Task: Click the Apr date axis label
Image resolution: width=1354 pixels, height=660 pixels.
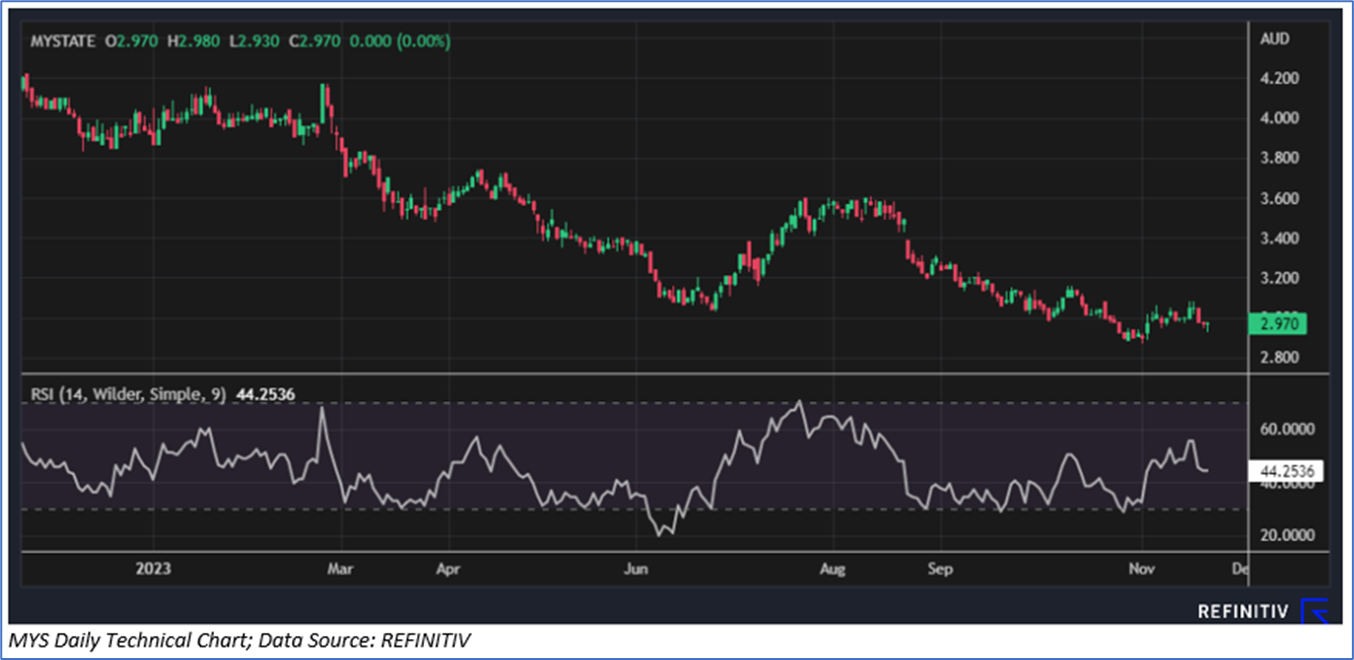Action: click(x=448, y=569)
